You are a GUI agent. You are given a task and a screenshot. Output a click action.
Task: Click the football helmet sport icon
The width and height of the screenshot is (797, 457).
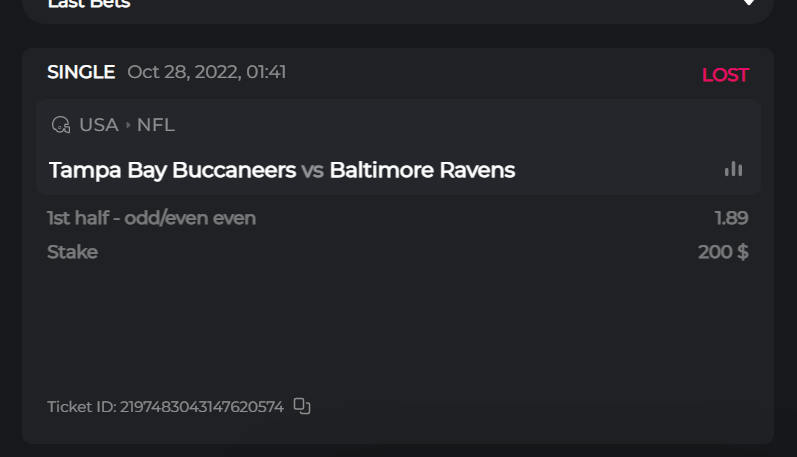[61, 125]
